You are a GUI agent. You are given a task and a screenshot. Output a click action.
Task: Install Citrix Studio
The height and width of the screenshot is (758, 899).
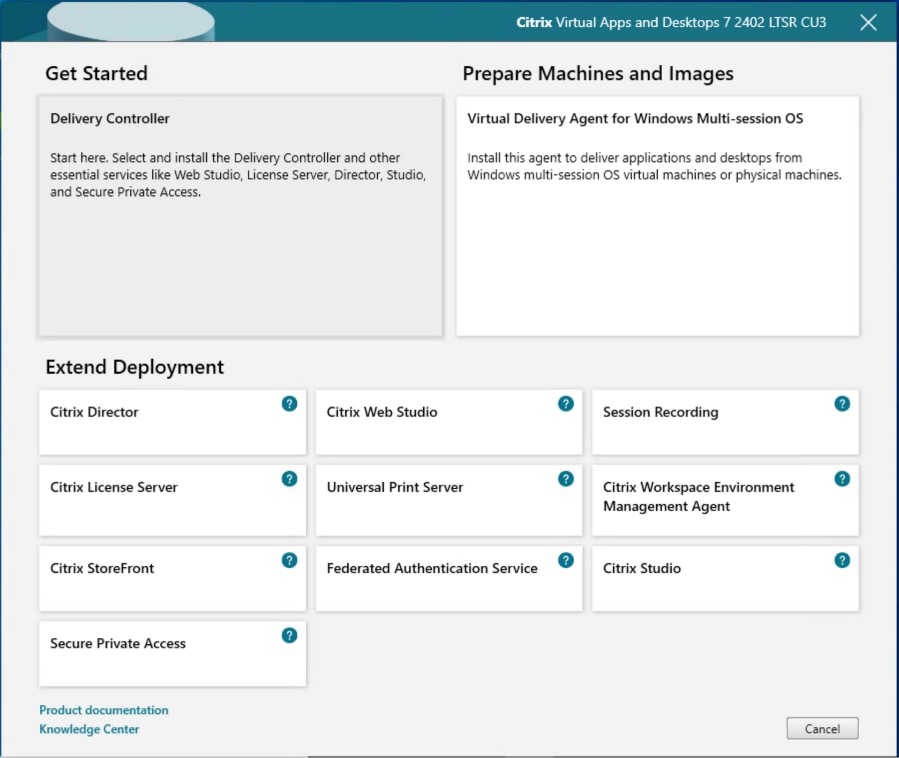725,579
